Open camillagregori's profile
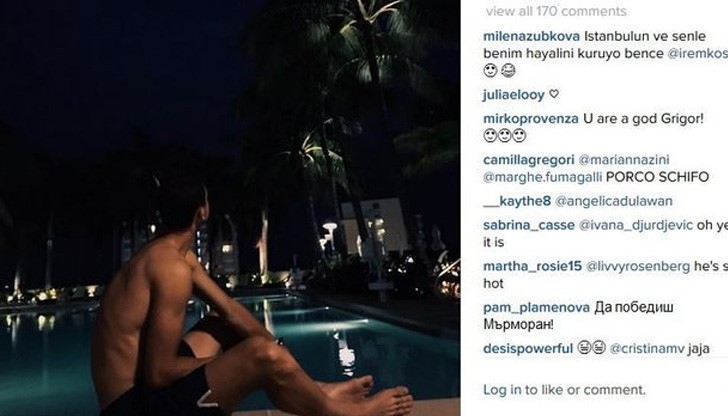 [529, 160]
